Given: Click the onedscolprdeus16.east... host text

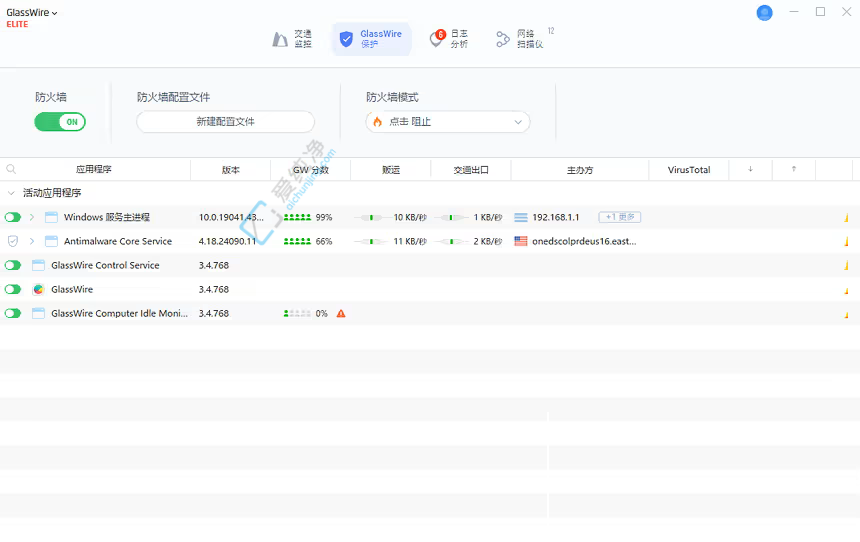Looking at the screenshot, I should [x=584, y=241].
